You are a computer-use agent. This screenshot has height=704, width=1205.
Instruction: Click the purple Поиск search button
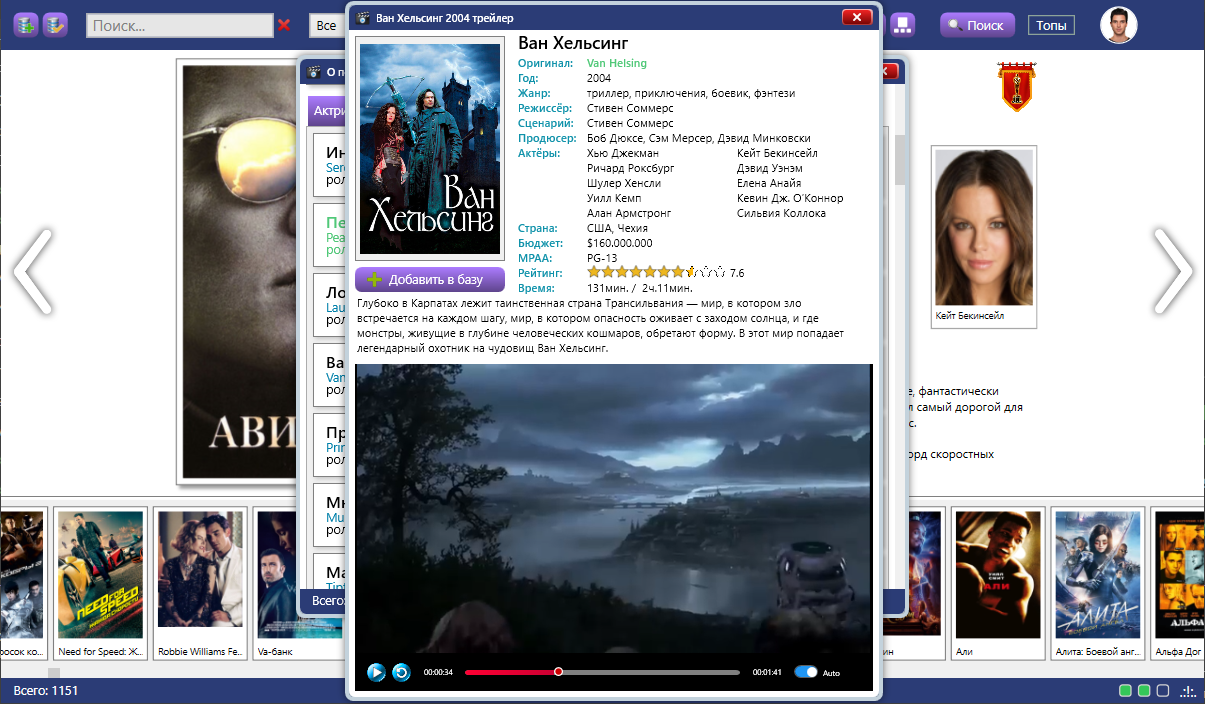(x=977, y=25)
